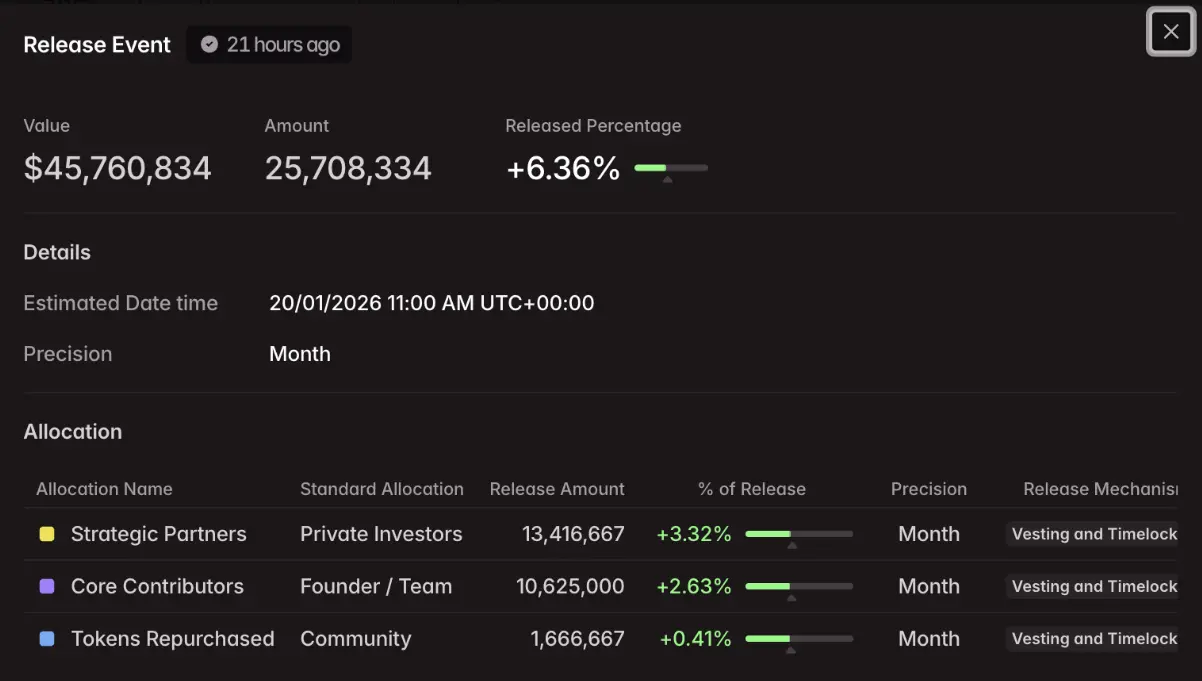Click the Core Contributors release progress bar

(799, 586)
